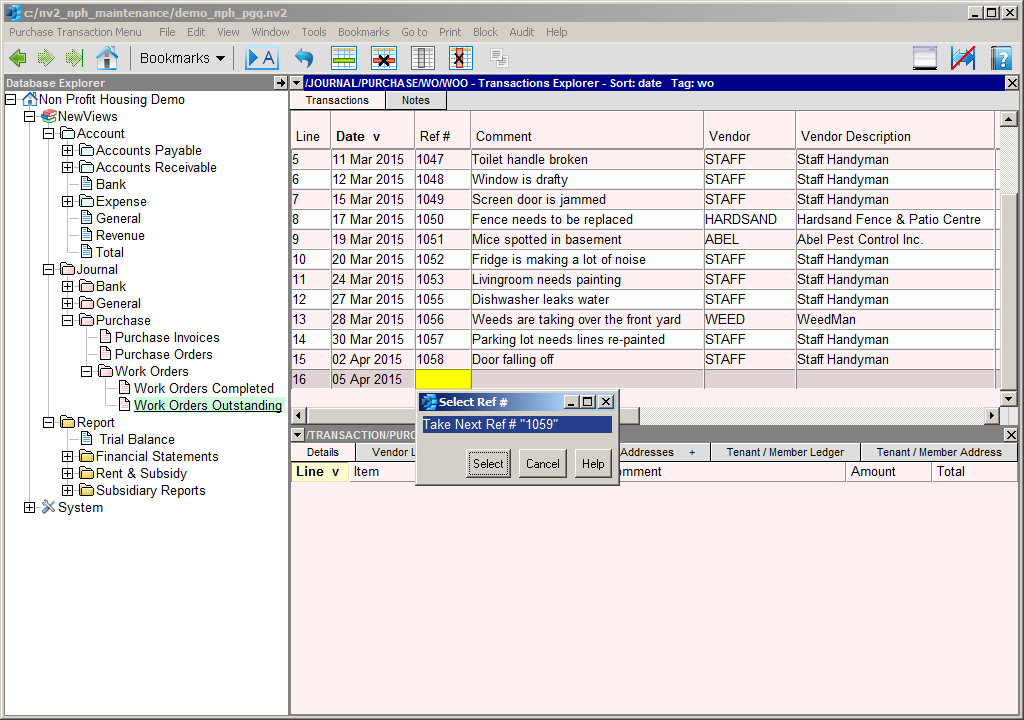Click the blue undo arrow icon
This screenshot has width=1024, height=720.
tap(303, 58)
